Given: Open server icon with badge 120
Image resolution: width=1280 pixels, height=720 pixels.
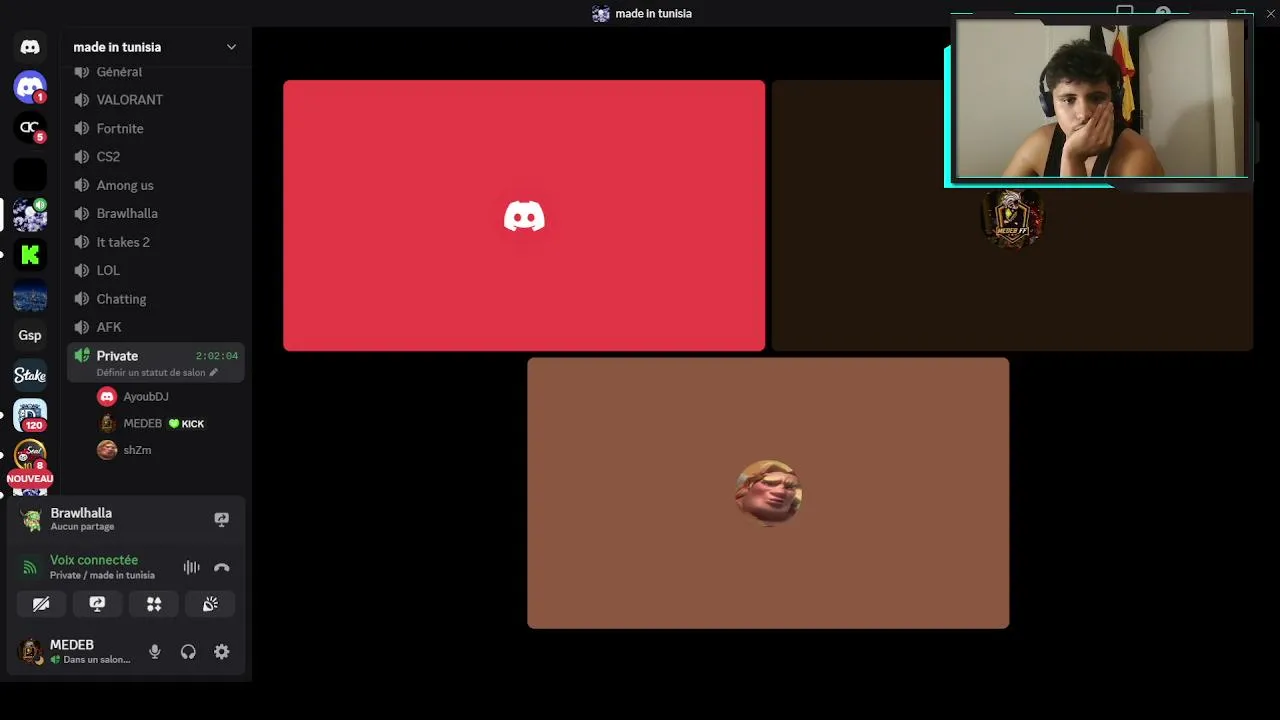Looking at the screenshot, I should coord(30,415).
